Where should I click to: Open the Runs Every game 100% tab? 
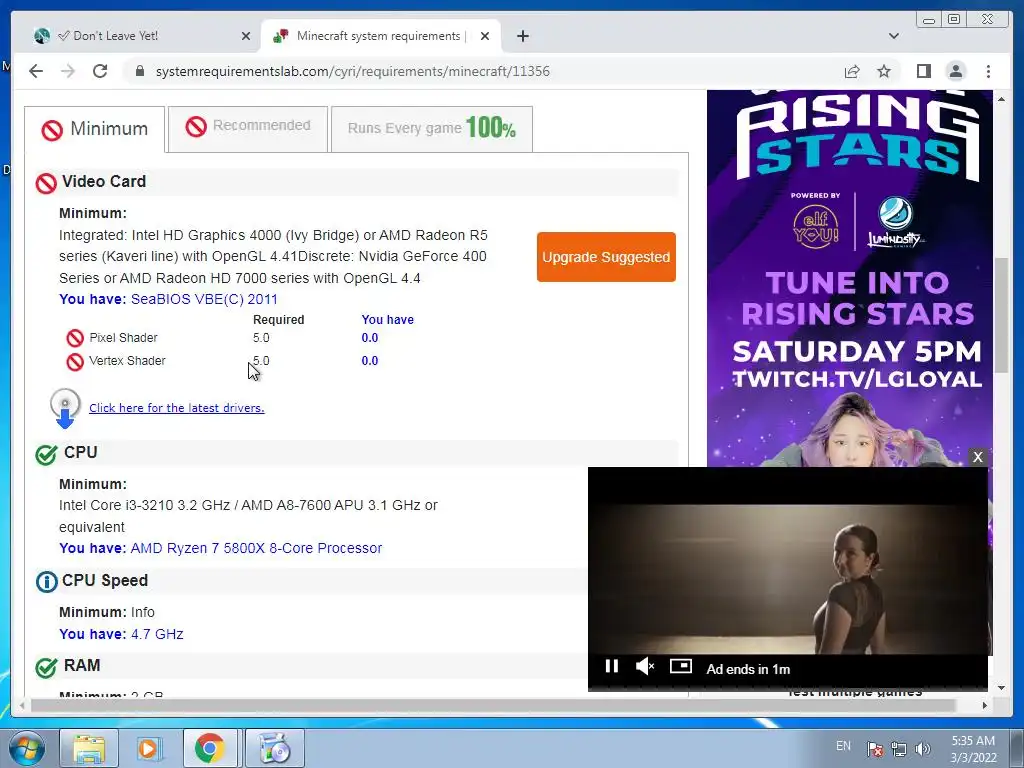coord(432,129)
